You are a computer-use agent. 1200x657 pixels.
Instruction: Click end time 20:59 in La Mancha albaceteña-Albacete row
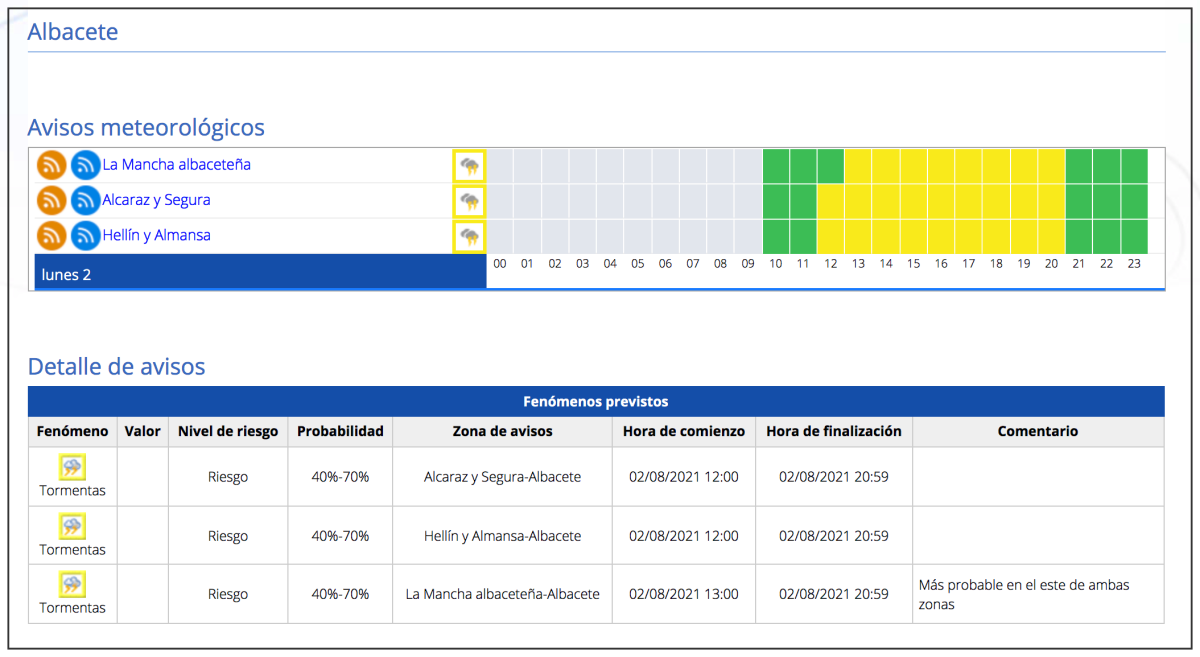pyautogui.click(x=834, y=594)
